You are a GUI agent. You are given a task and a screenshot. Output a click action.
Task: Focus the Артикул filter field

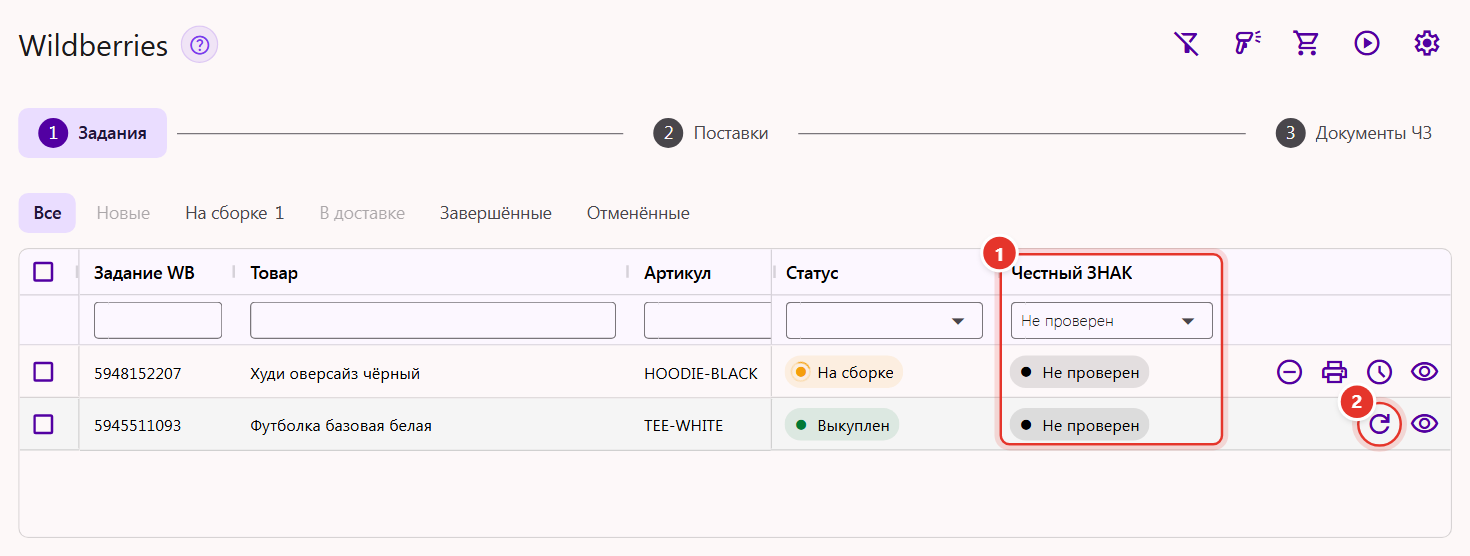click(x=708, y=321)
